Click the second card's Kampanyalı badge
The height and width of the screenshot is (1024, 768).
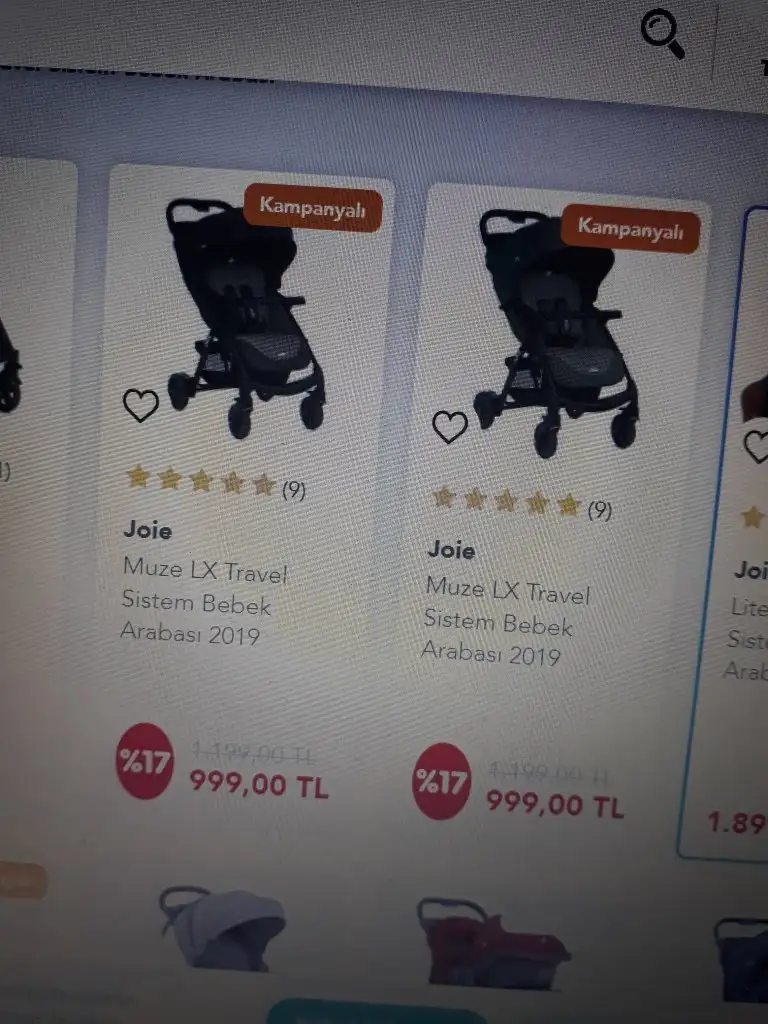(630, 229)
